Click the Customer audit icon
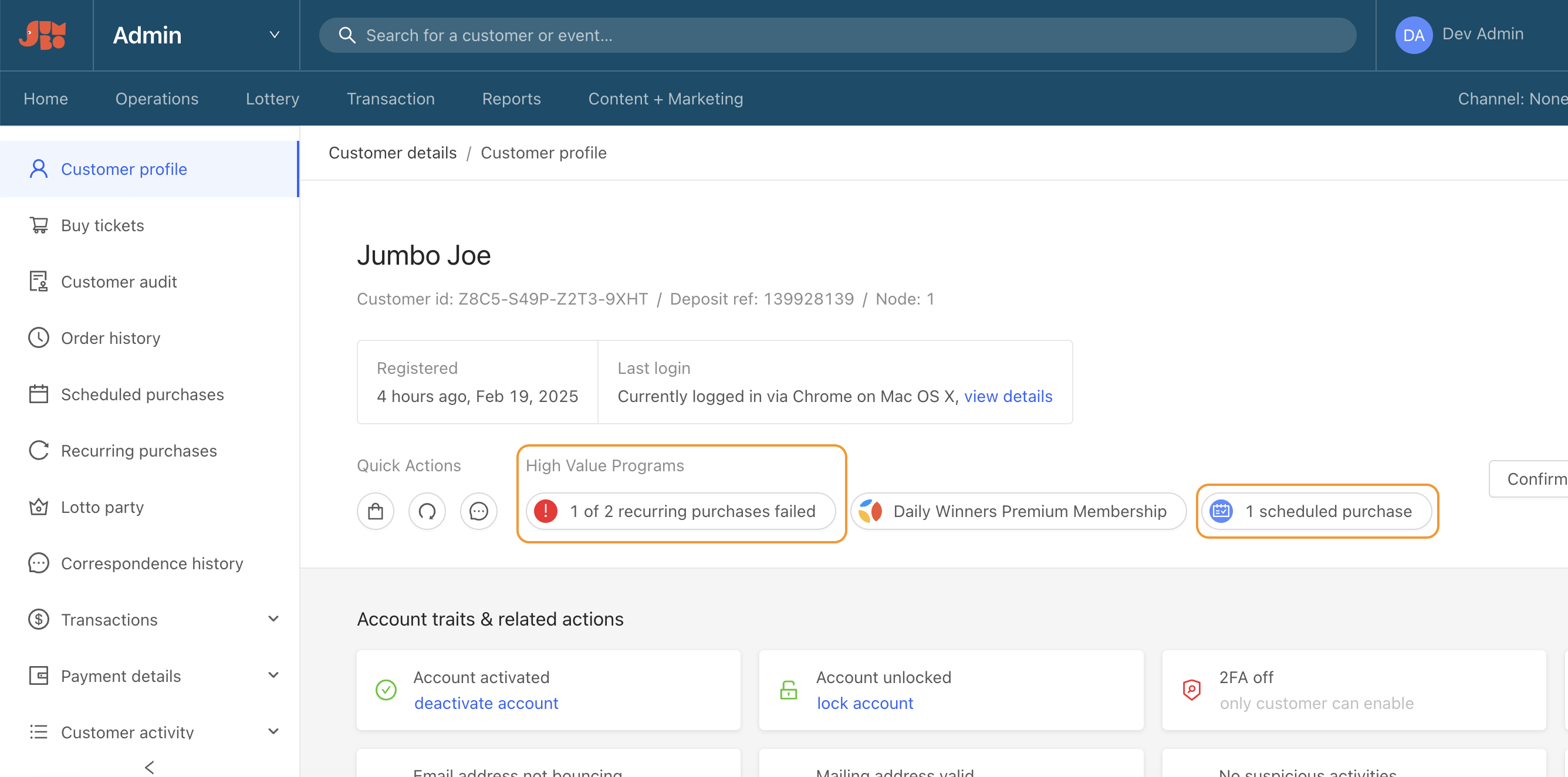The width and height of the screenshot is (1568, 777). pyautogui.click(x=38, y=281)
